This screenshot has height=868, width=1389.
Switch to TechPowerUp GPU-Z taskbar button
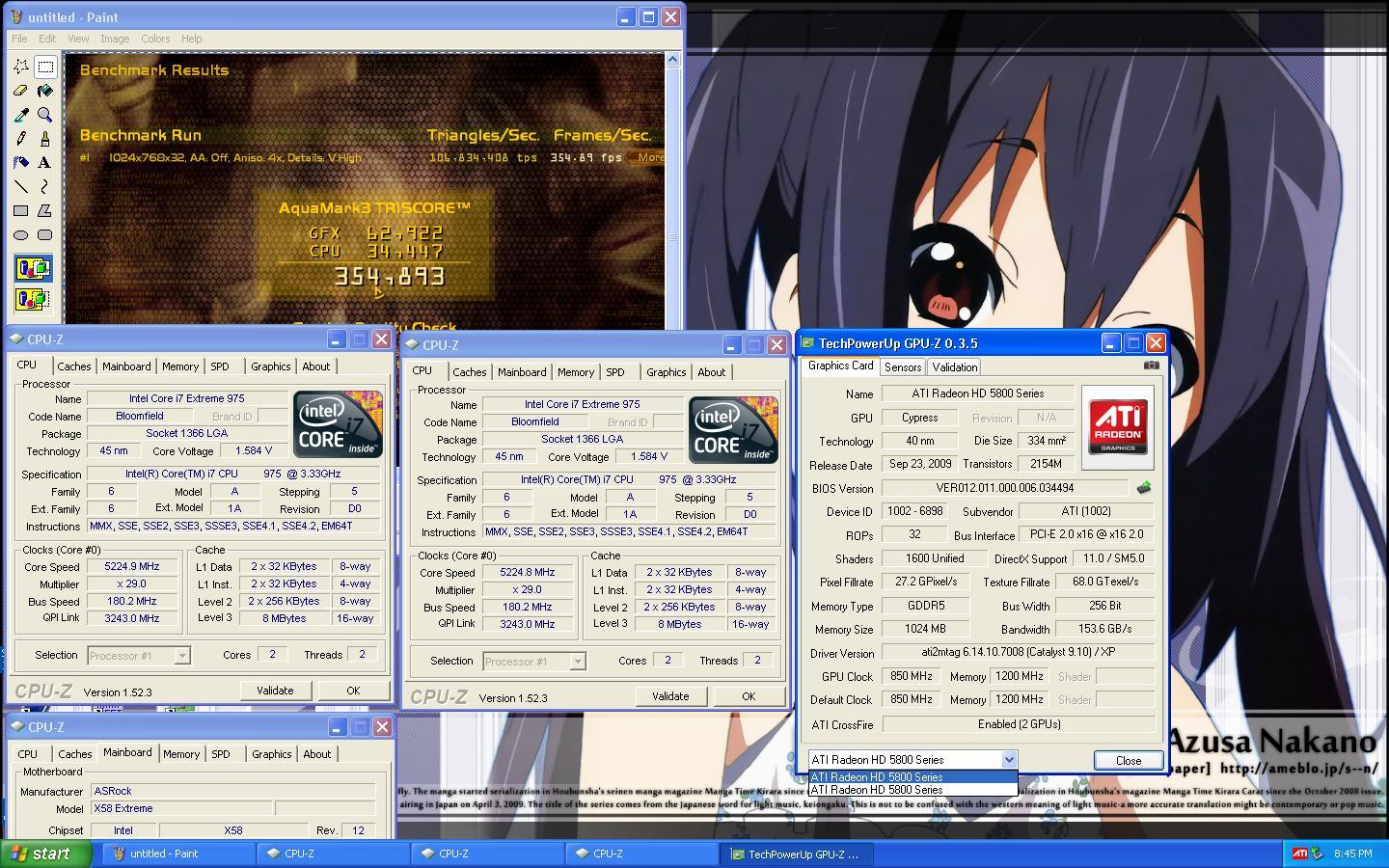[x=798, y=854]
